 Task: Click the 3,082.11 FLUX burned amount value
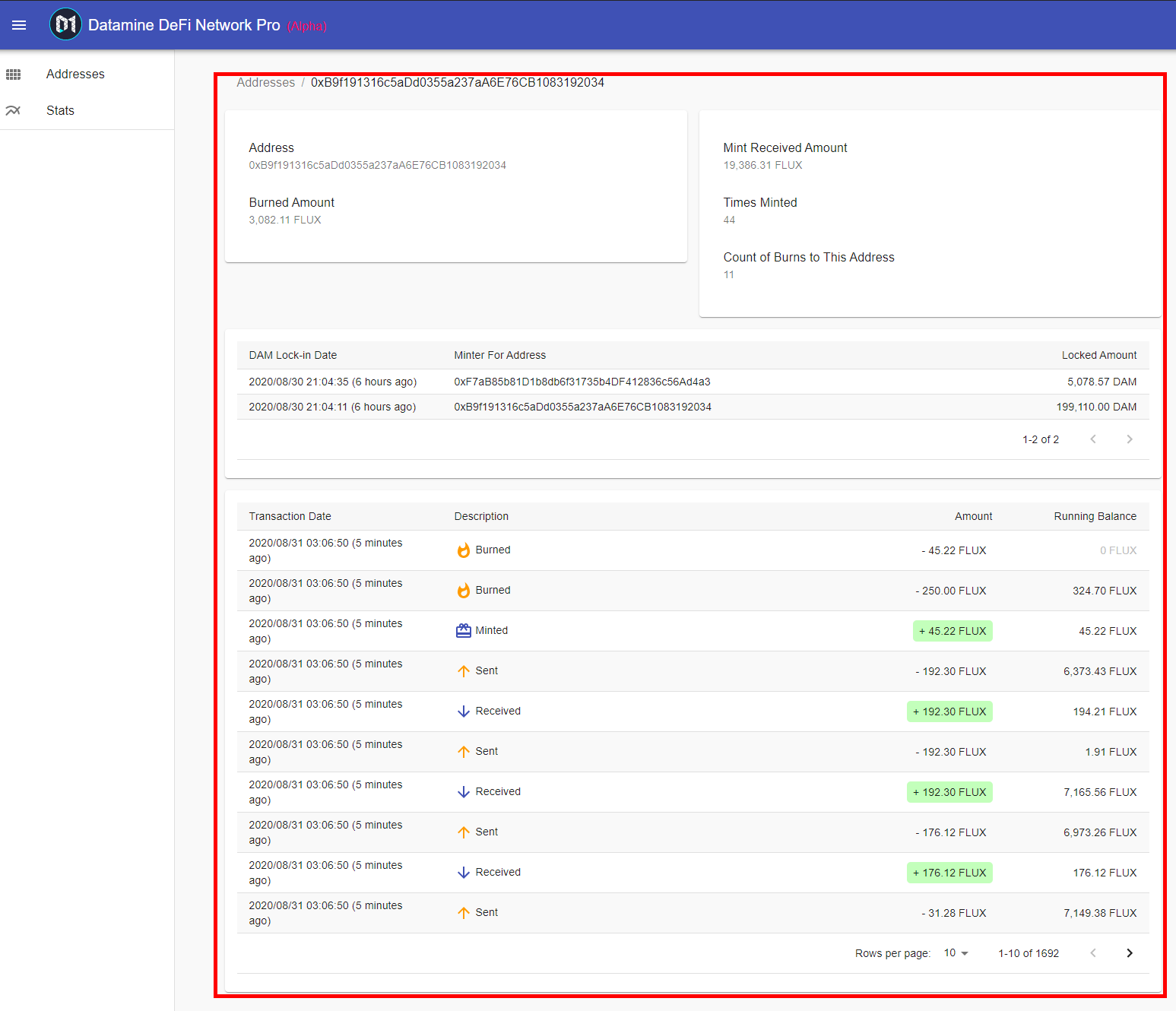coord(285,220)
